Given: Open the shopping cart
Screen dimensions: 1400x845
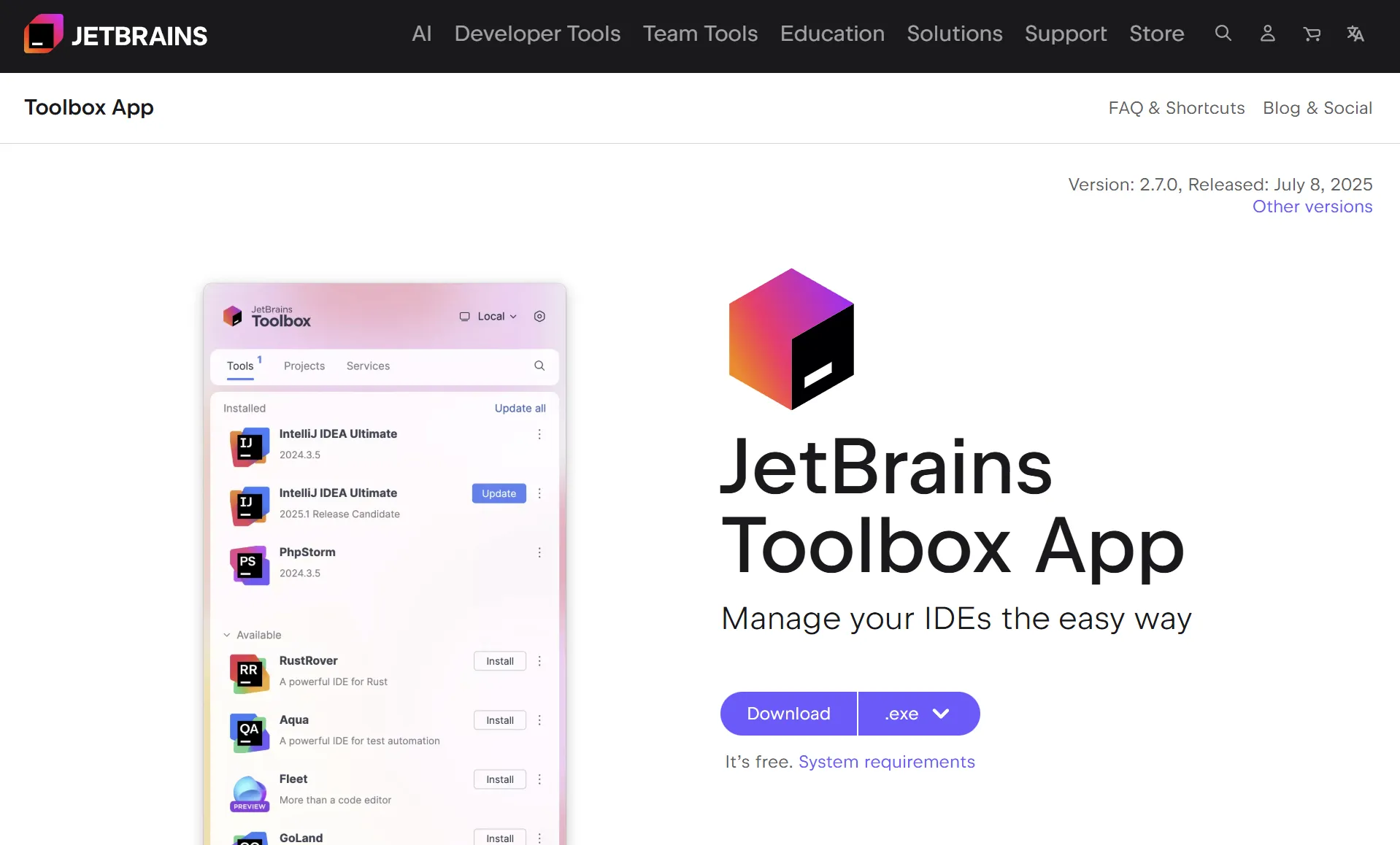Looking at the screenshot, I should point(1312,34).
